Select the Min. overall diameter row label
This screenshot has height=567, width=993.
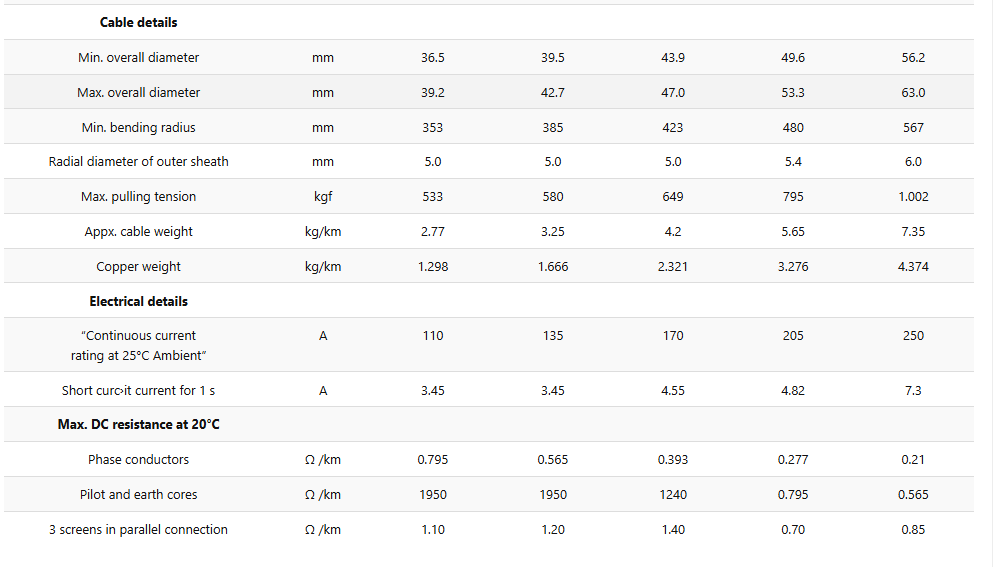[138, 58]
